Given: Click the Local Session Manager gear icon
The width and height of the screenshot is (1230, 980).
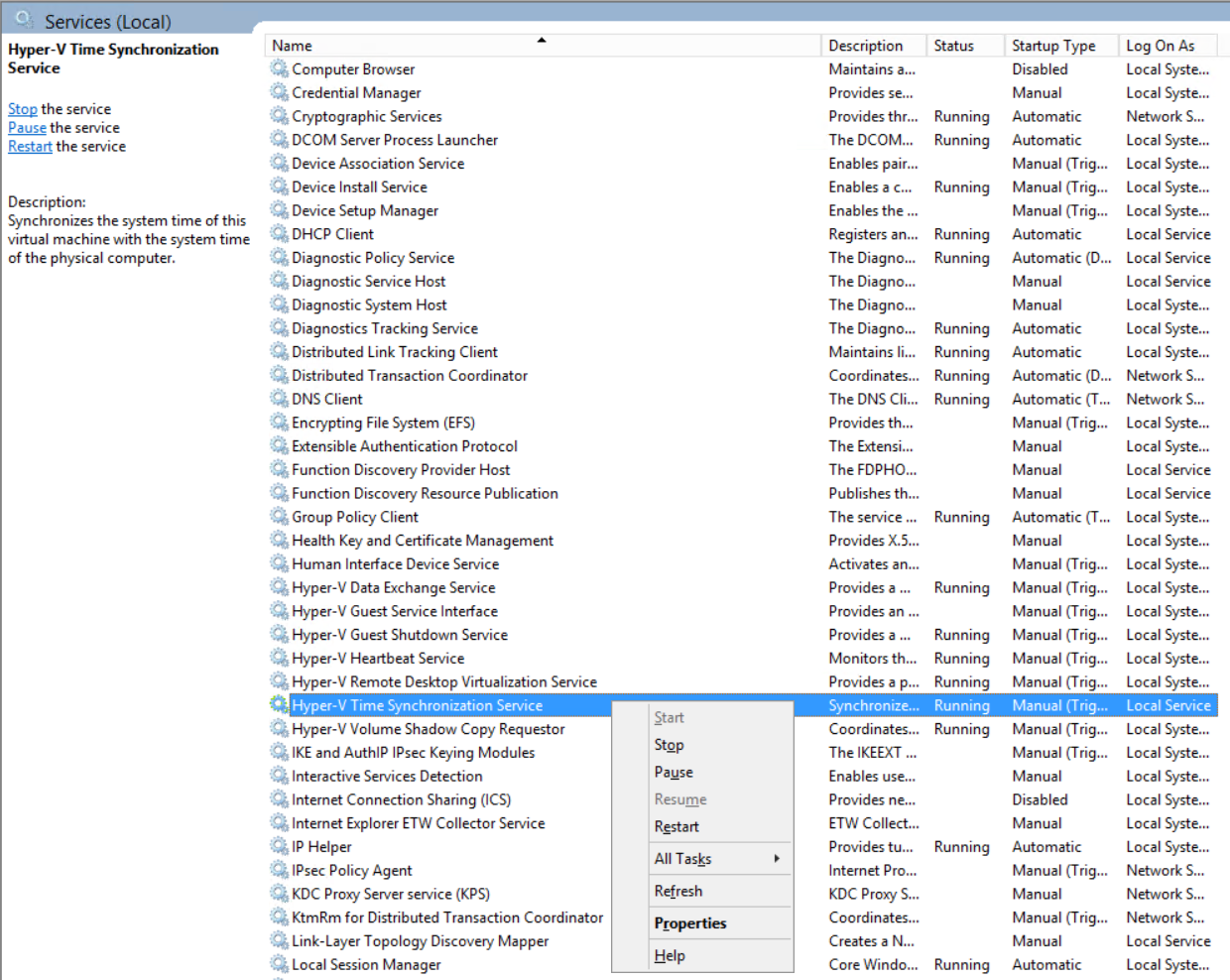Looking at the screenshot, I should [x=279, y=963].
